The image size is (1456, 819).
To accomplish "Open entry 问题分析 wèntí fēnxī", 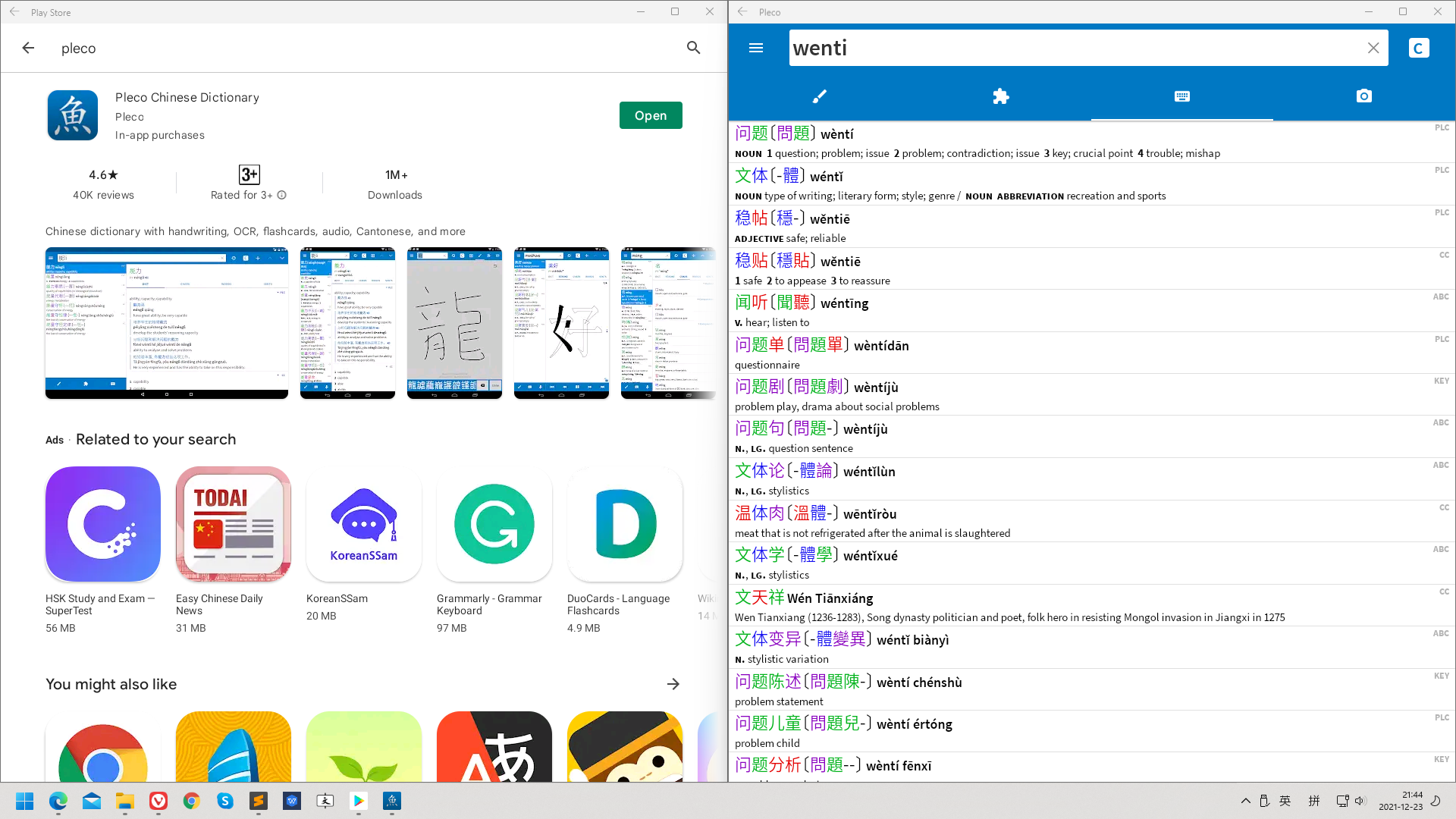I will (1091, 767).
